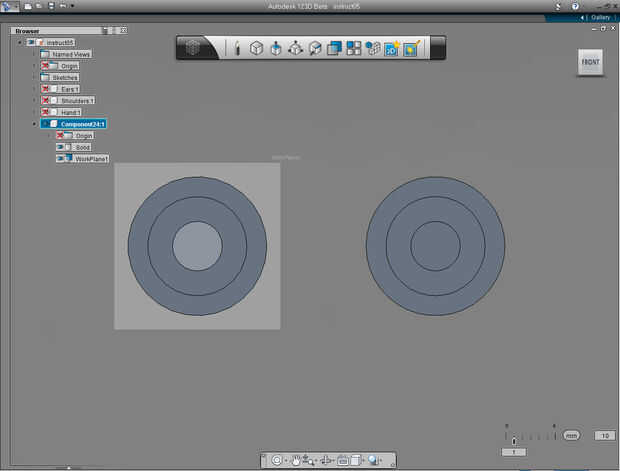The image size is (620, 471).
Task: Click the Save icon in title bar
Action: [x=49, y=6]
